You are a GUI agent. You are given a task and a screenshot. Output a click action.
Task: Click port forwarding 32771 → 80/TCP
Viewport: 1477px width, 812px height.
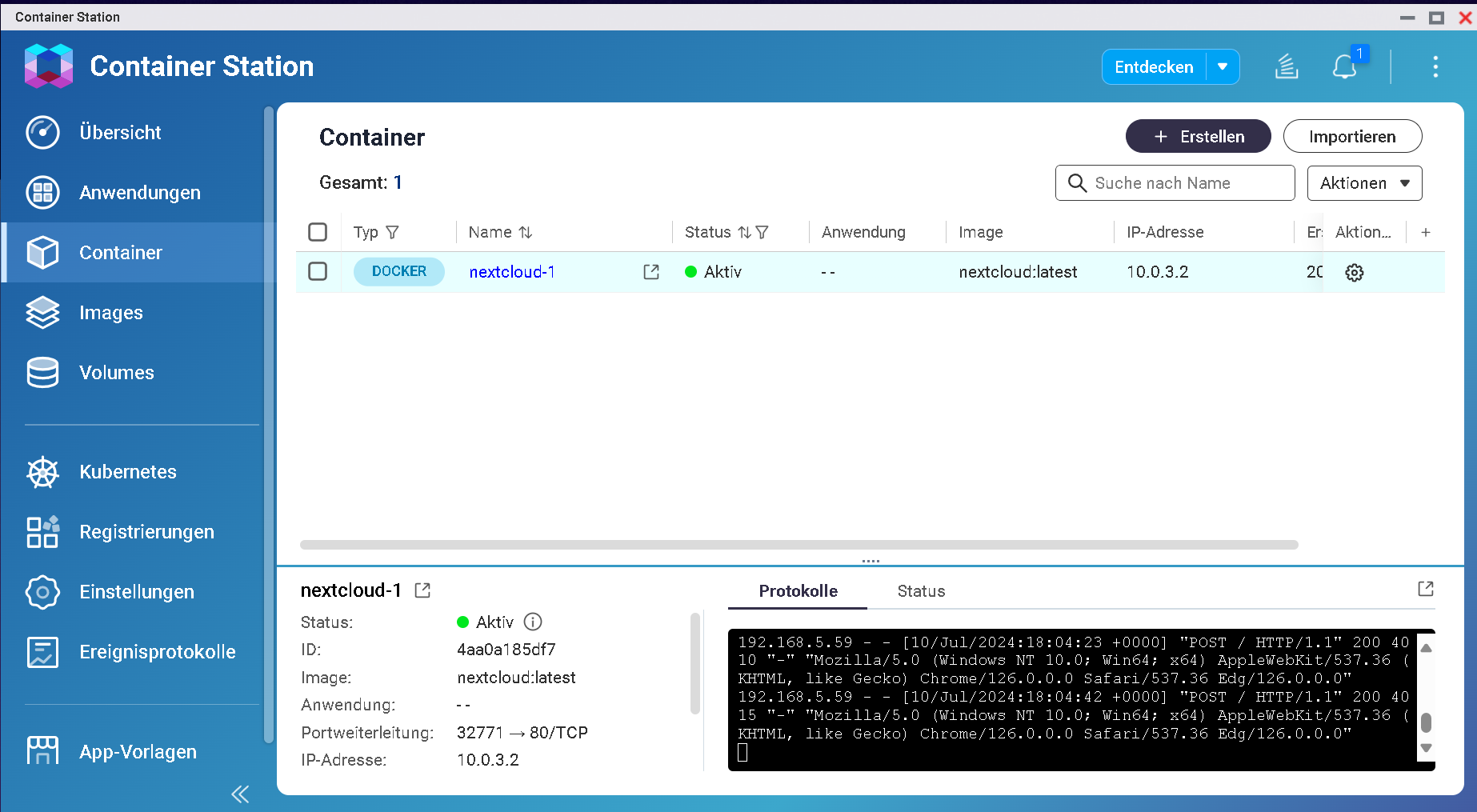(x=522, y=733)
